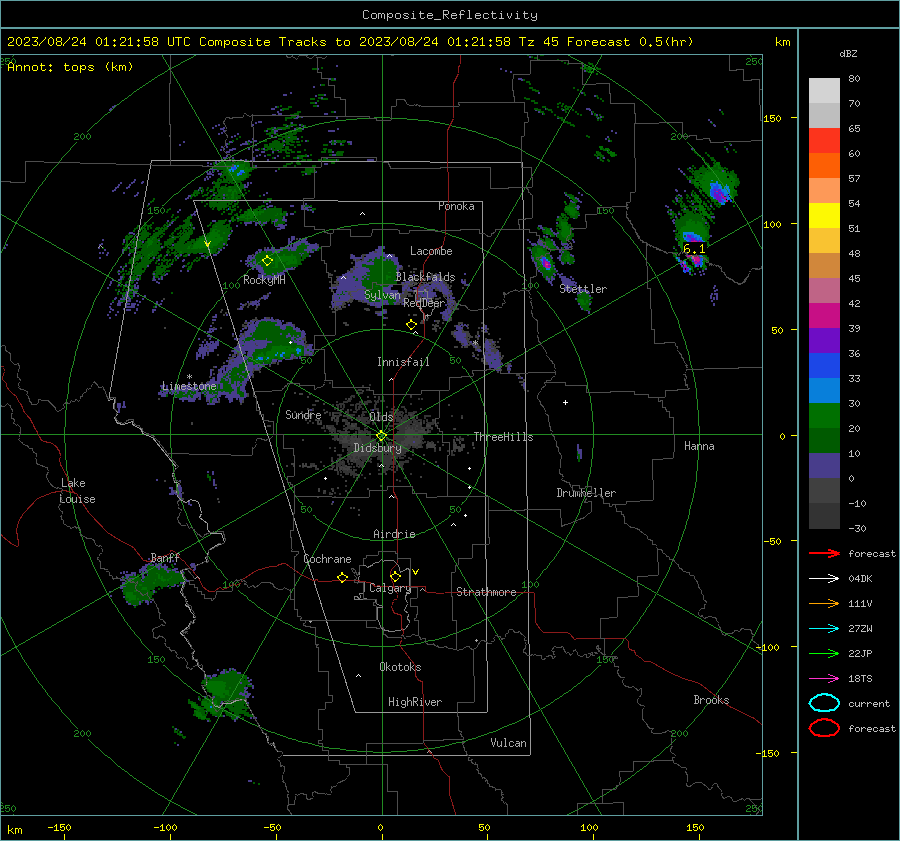Click the Calgary label

pos(390,588)
